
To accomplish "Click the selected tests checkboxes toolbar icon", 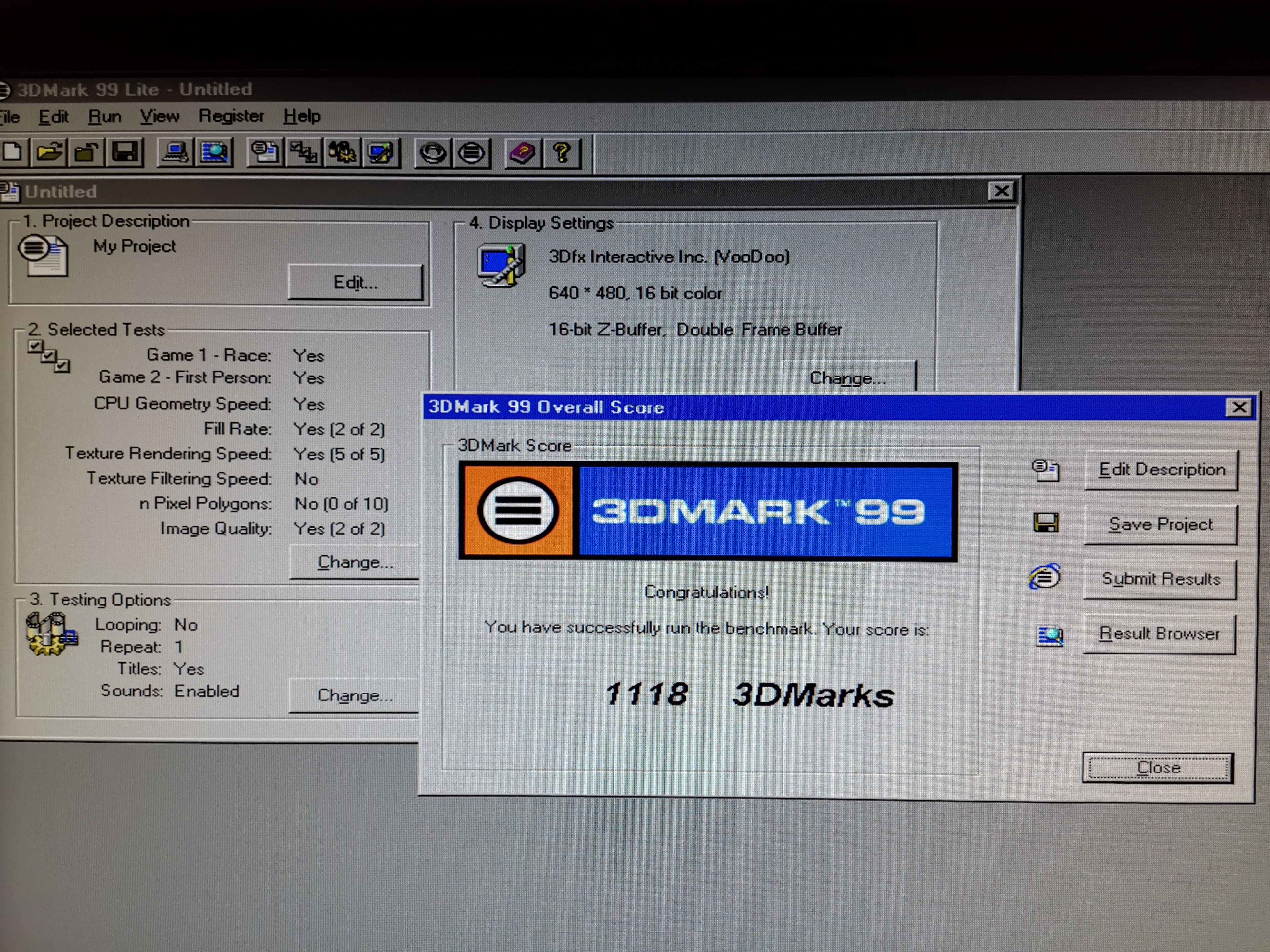I will 303,153.
